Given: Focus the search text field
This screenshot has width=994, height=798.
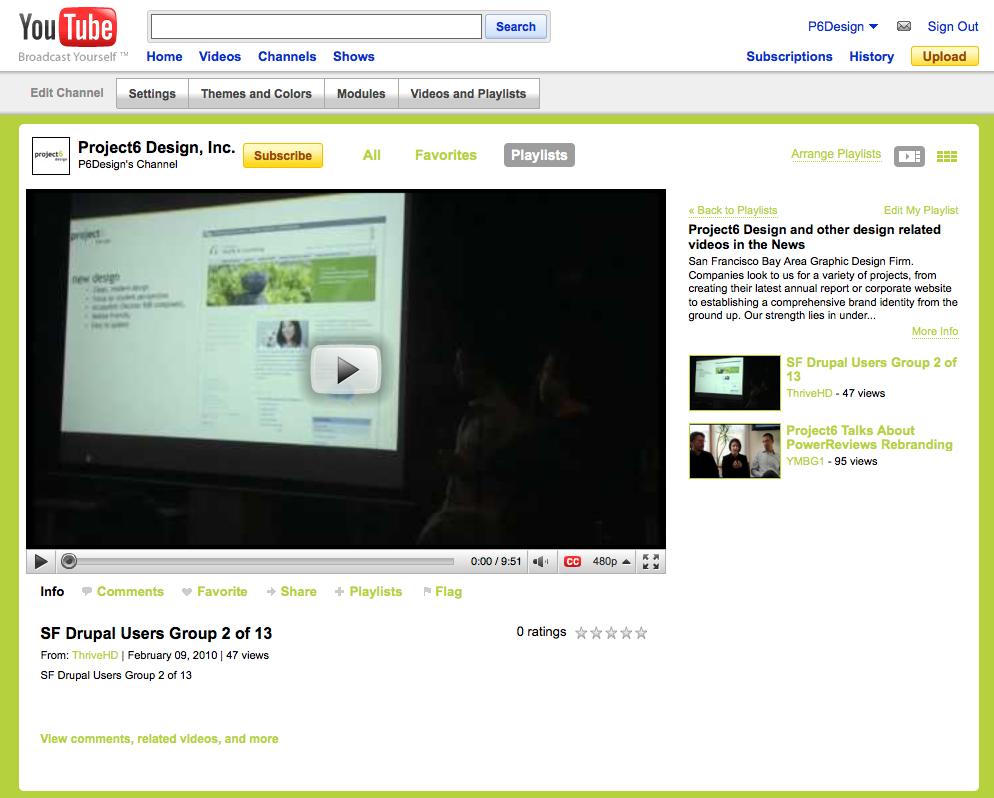Looking at the screenshot, I should [x=316, y=27].
